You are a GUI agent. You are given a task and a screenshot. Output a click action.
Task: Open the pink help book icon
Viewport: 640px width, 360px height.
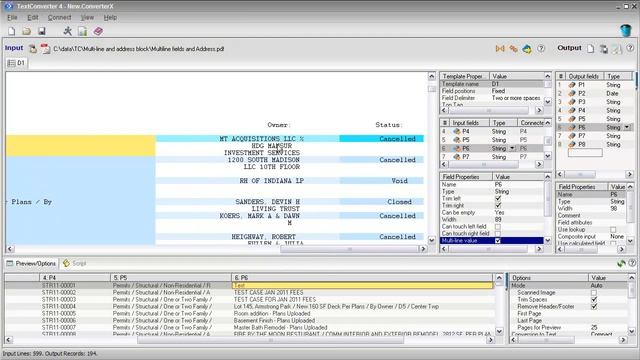(98, 31)
